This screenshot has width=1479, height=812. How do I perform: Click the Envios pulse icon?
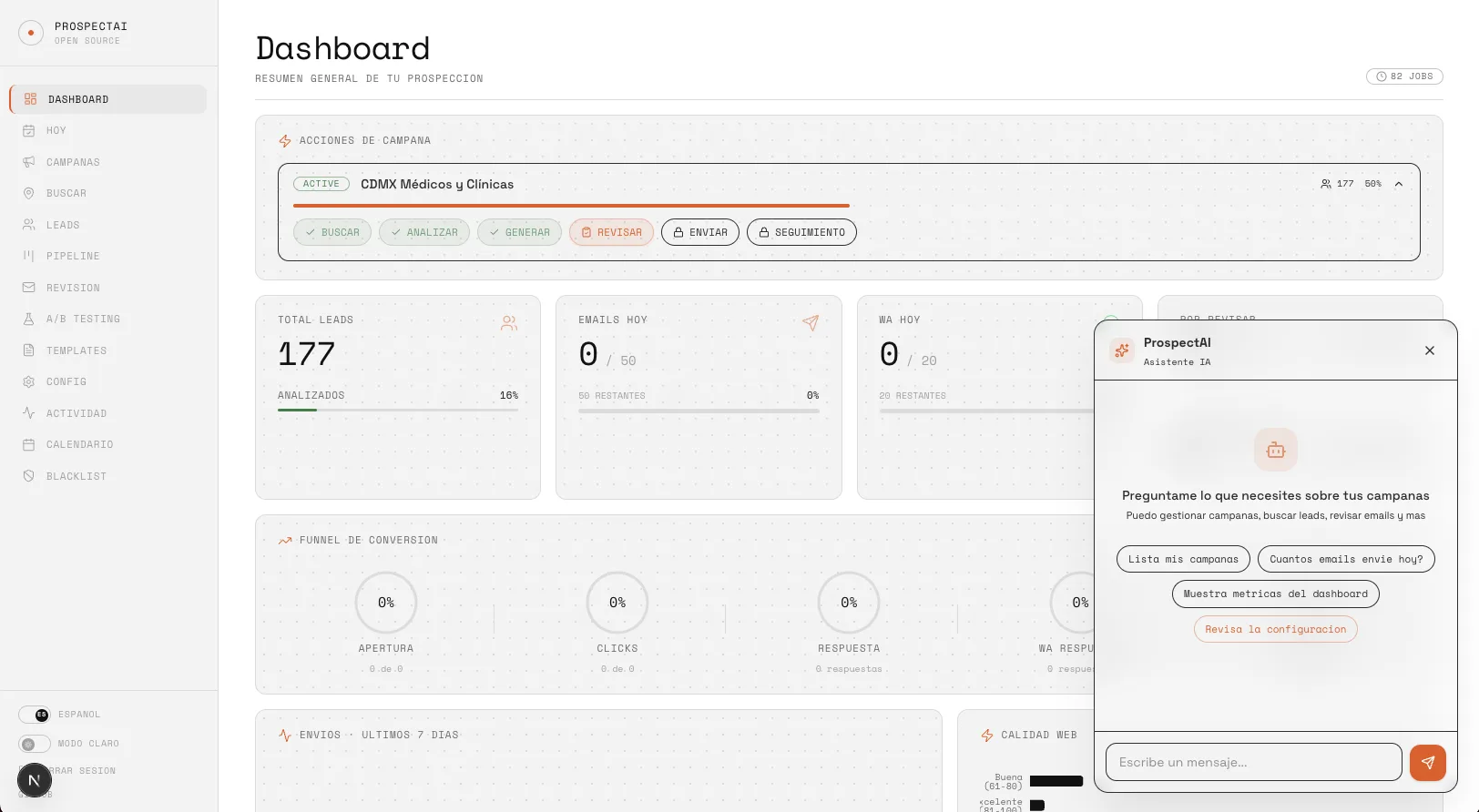click(x=285, y=736)
